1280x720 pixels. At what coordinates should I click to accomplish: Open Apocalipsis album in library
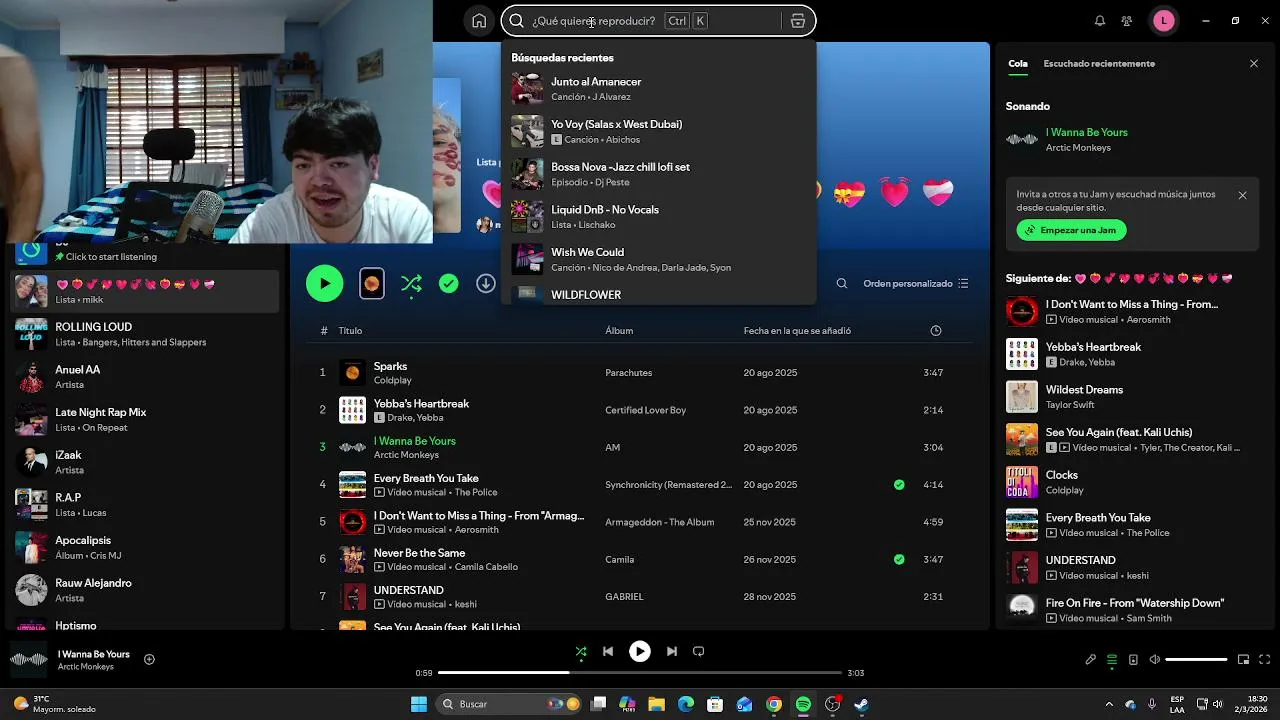(146, 547)
